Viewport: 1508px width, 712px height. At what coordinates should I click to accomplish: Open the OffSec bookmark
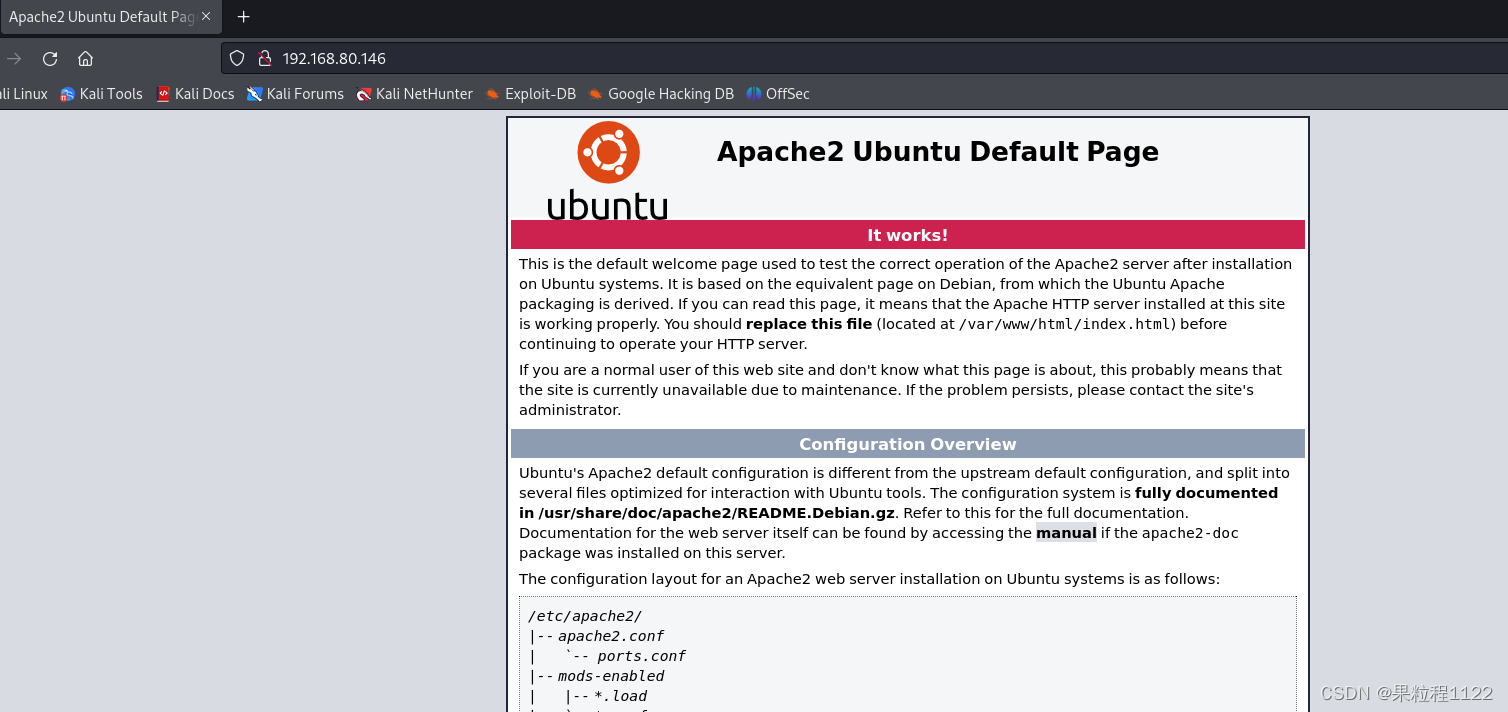778,94
